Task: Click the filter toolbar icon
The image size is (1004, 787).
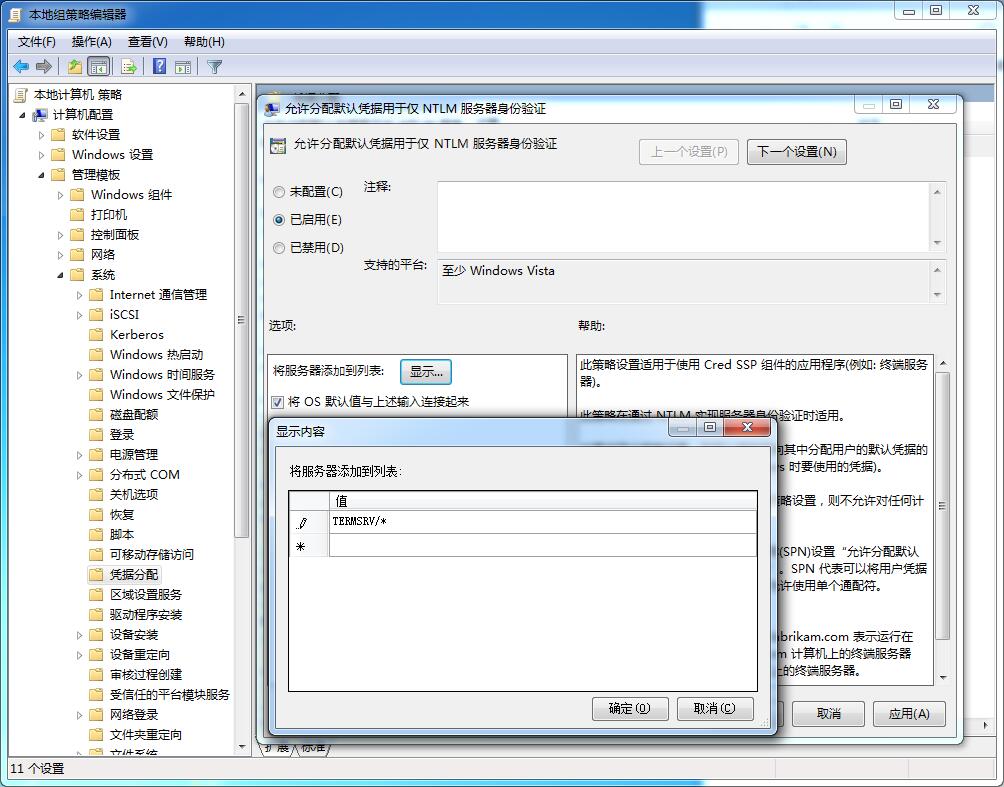Action: [x=213, y=66]
